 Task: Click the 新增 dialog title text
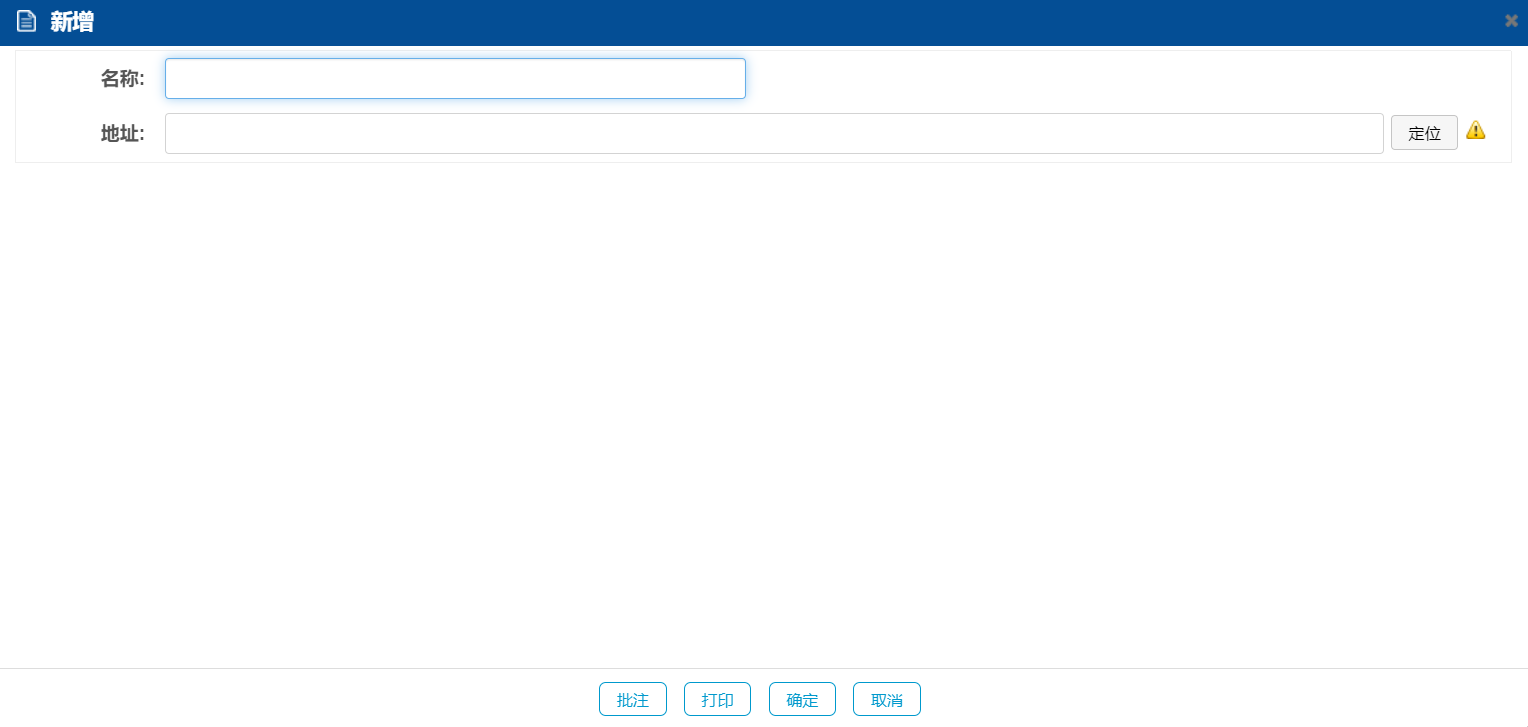pyautogui.click(x=72, y=22)
